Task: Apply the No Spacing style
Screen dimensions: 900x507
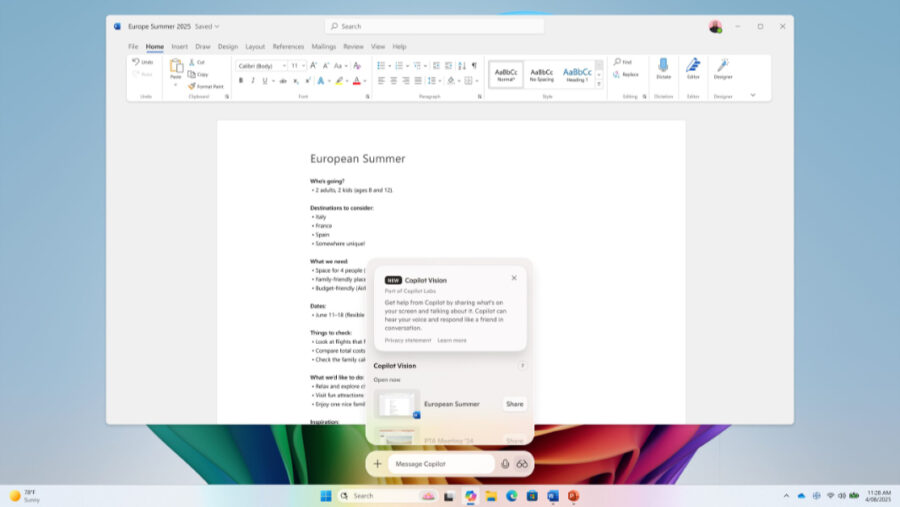Action: point(541,74)
